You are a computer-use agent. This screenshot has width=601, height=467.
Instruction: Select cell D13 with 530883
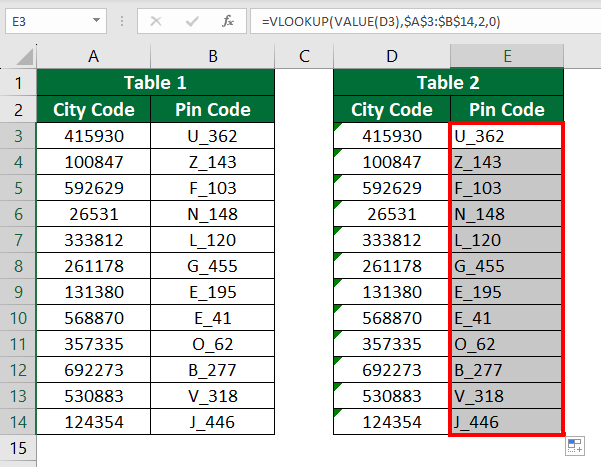[392, 396]
